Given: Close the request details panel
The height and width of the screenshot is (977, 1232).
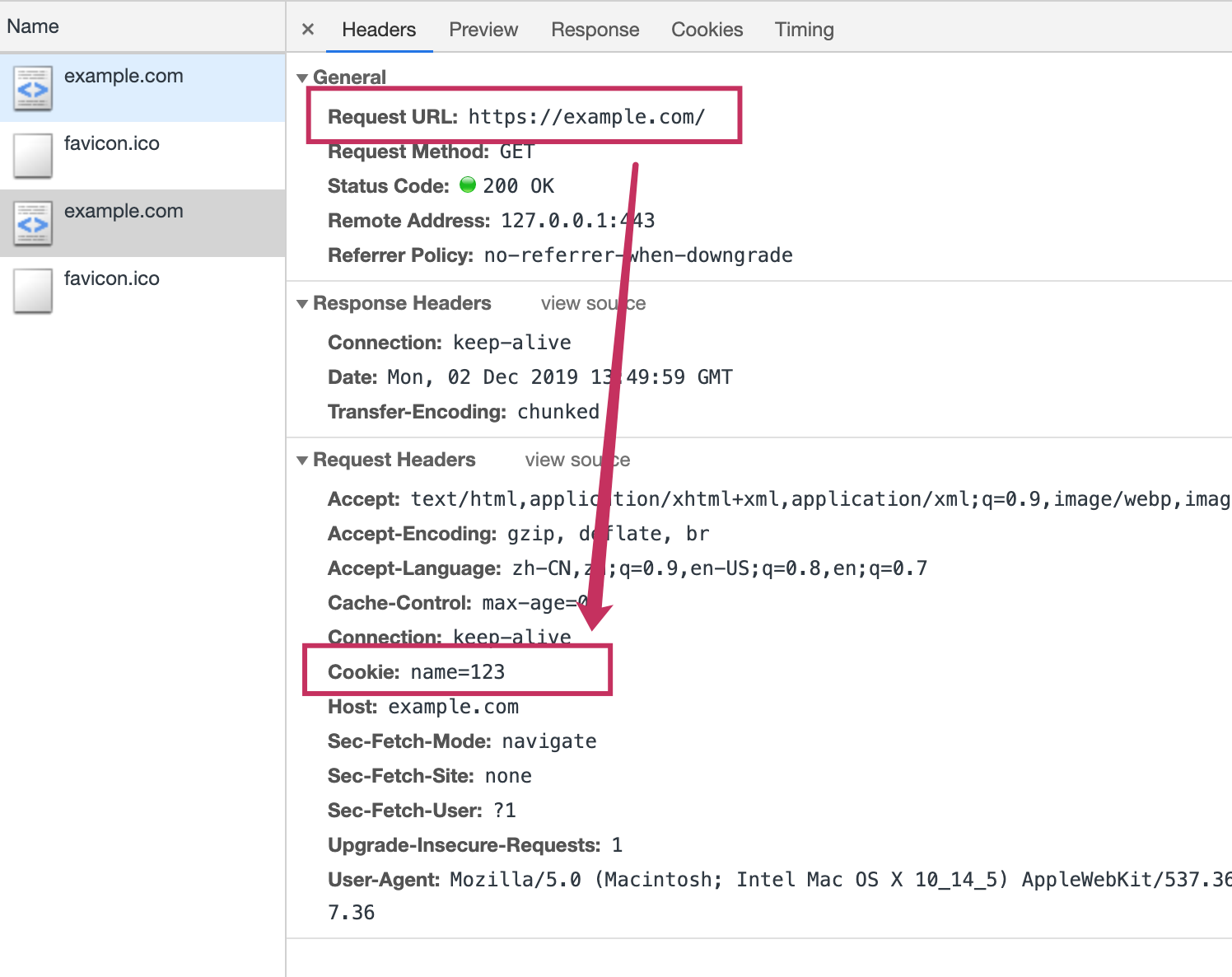Looking at the screenshot, I should point(308,30).
